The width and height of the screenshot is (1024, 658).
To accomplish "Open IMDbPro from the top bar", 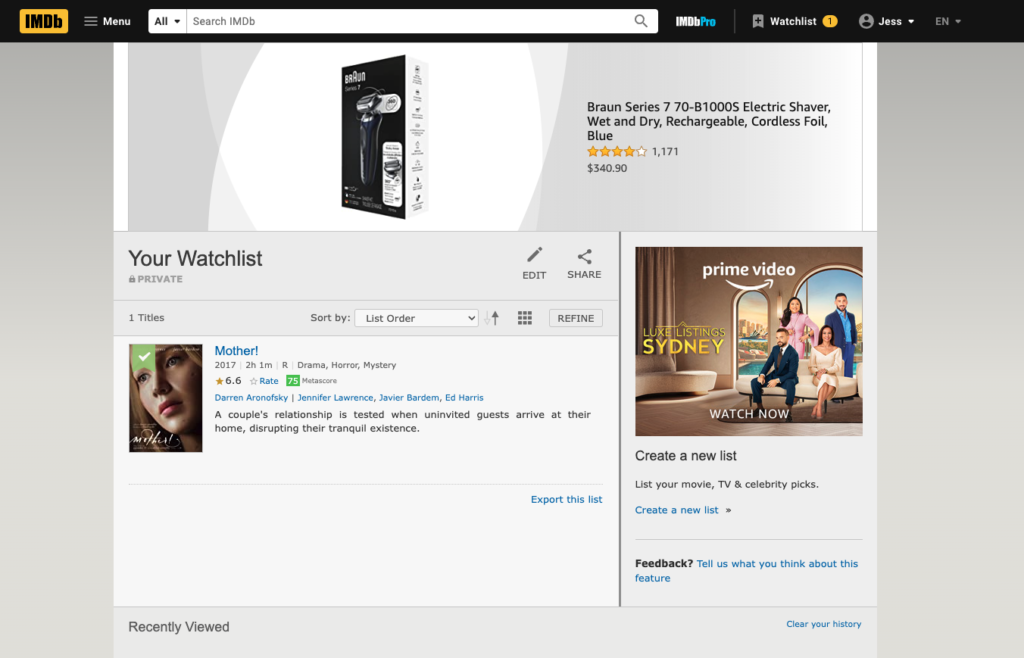I will click(696, 20).
